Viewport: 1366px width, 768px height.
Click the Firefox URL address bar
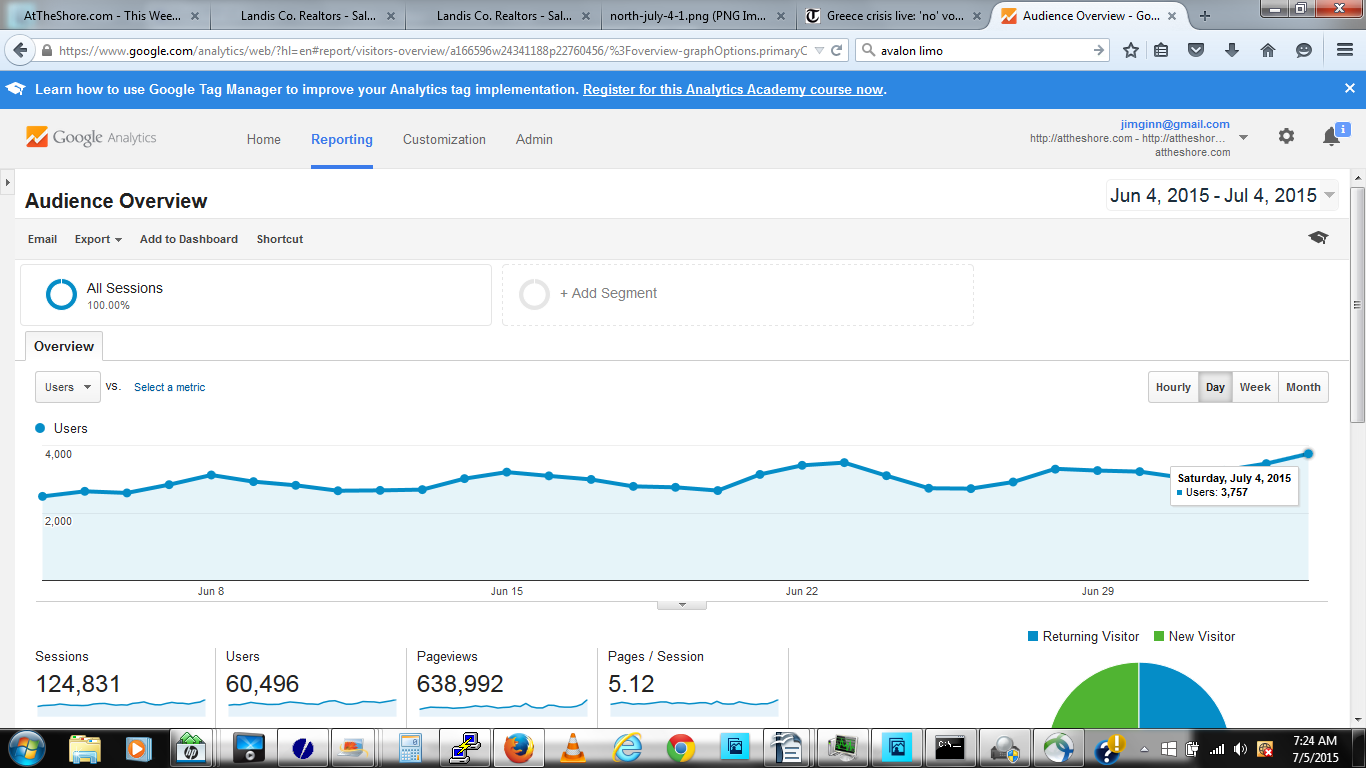(x=430, y=50)
